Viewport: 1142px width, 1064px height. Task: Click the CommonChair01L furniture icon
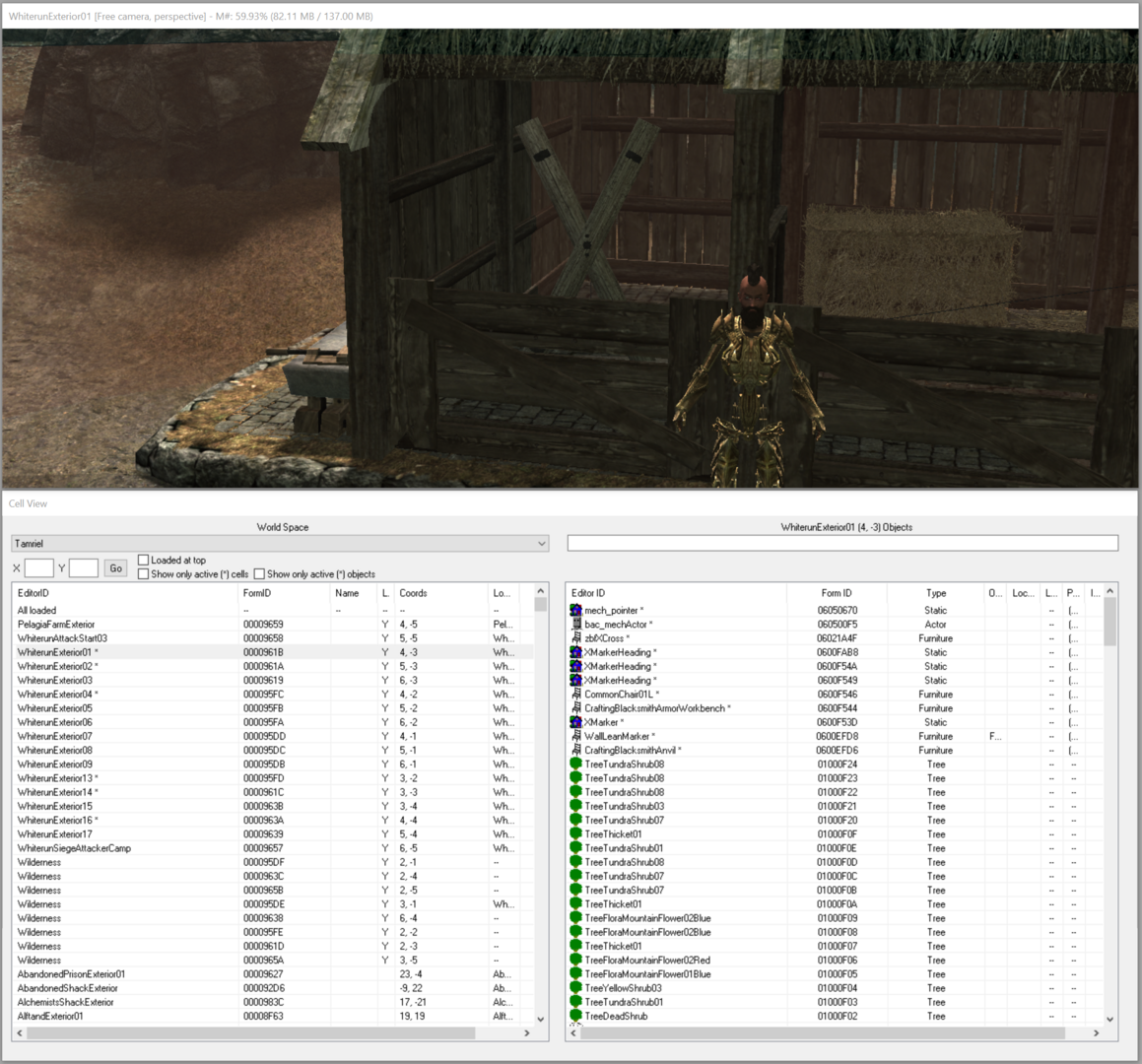pos(575,694)
